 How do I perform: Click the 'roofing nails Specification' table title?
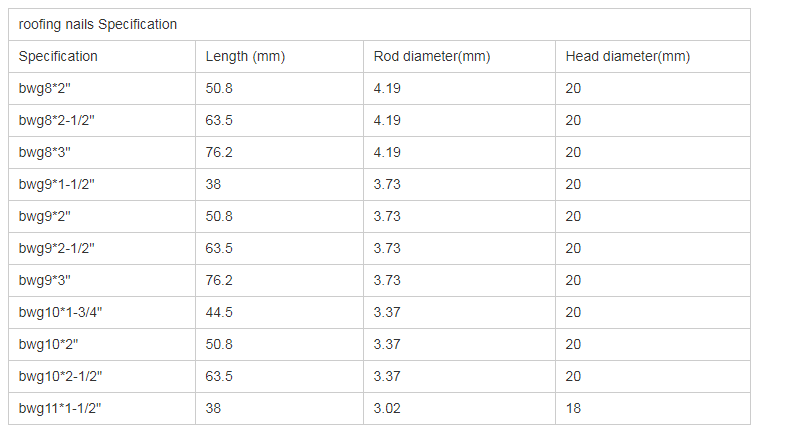tap(98, 24)
